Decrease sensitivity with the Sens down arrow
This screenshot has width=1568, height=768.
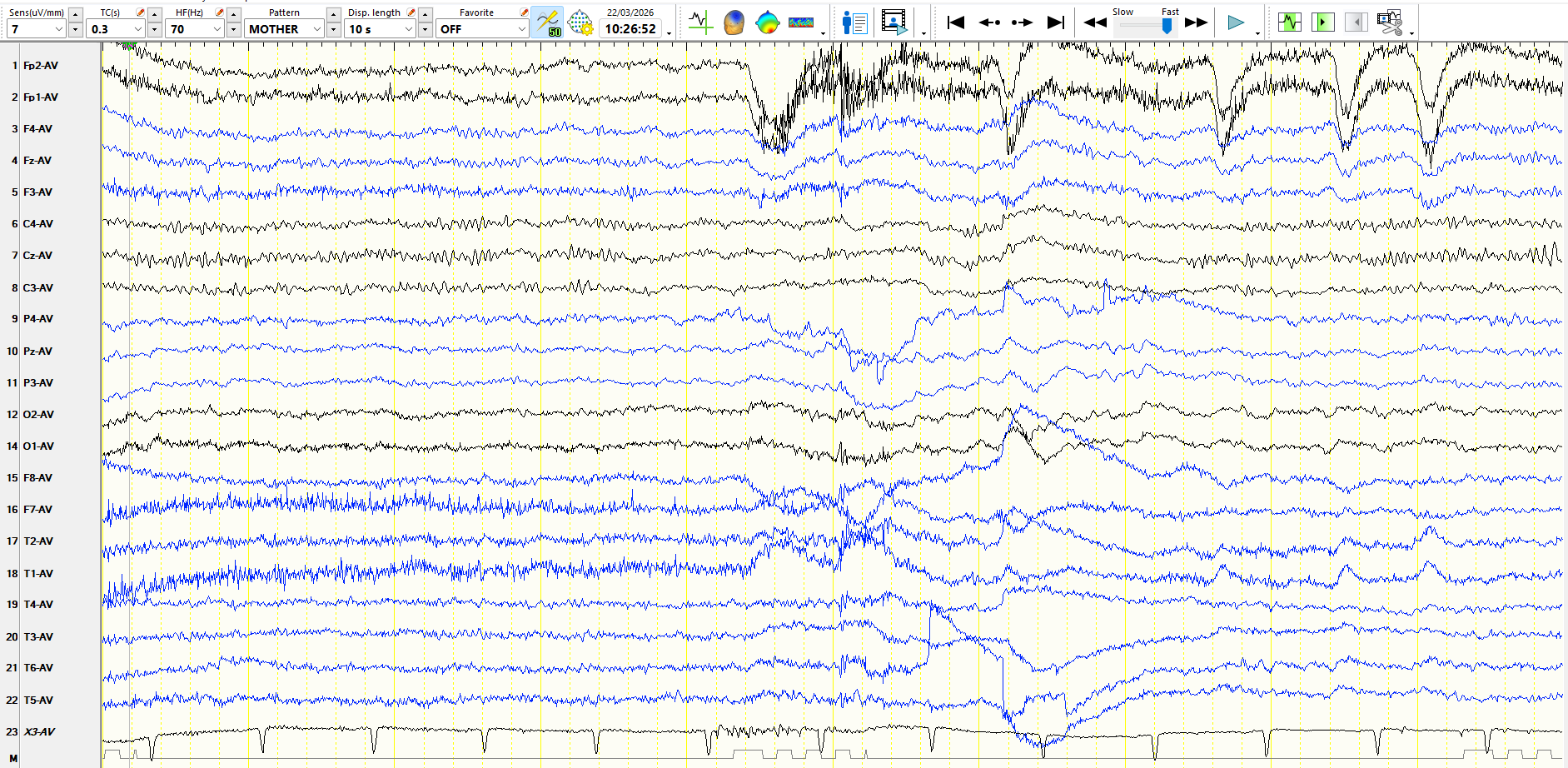[x=75, y=29]
